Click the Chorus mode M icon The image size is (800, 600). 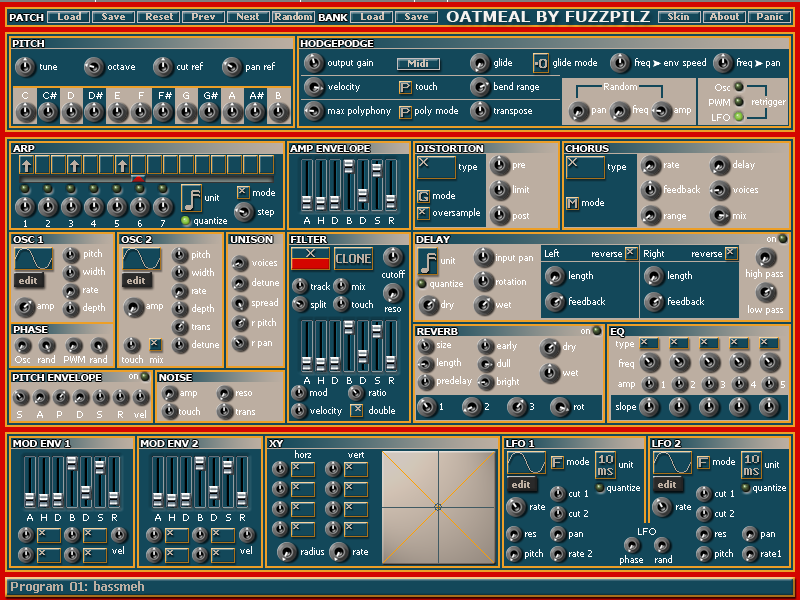572,203
